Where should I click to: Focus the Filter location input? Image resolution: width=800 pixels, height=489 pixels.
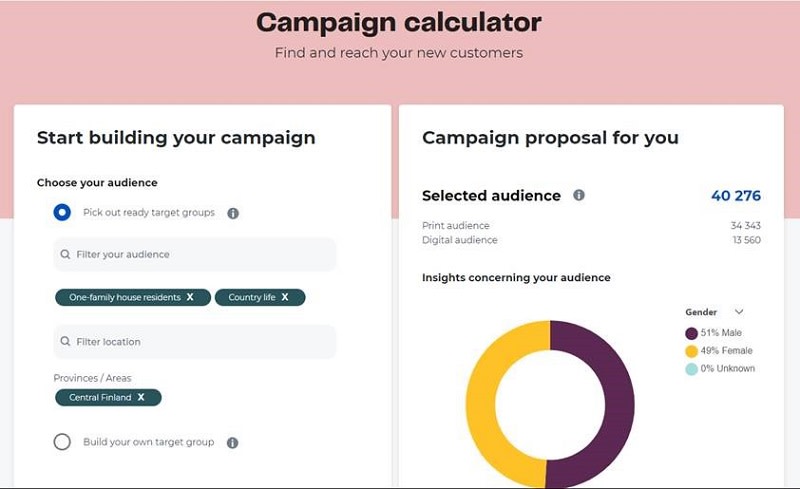click(195, 341)
